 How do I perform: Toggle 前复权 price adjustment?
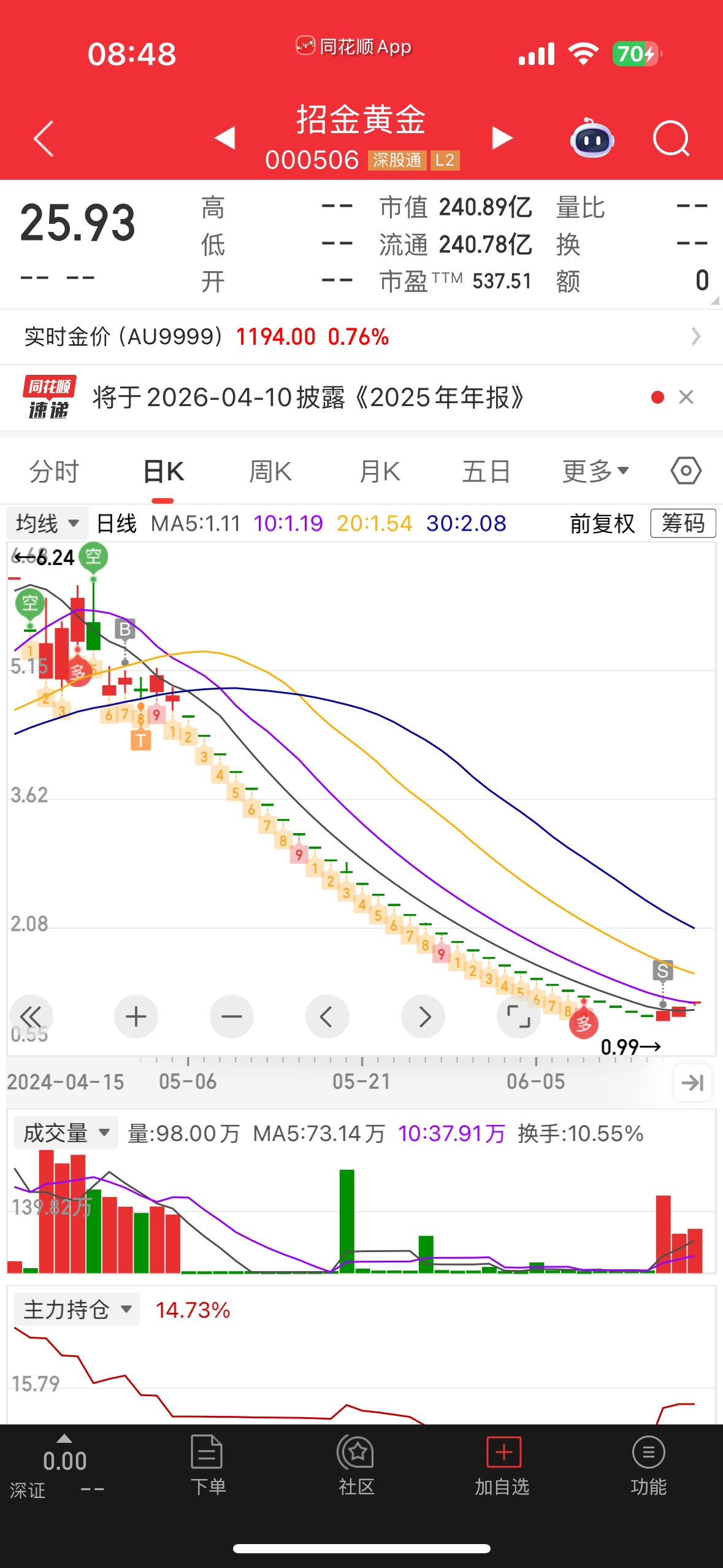(602, 523)
